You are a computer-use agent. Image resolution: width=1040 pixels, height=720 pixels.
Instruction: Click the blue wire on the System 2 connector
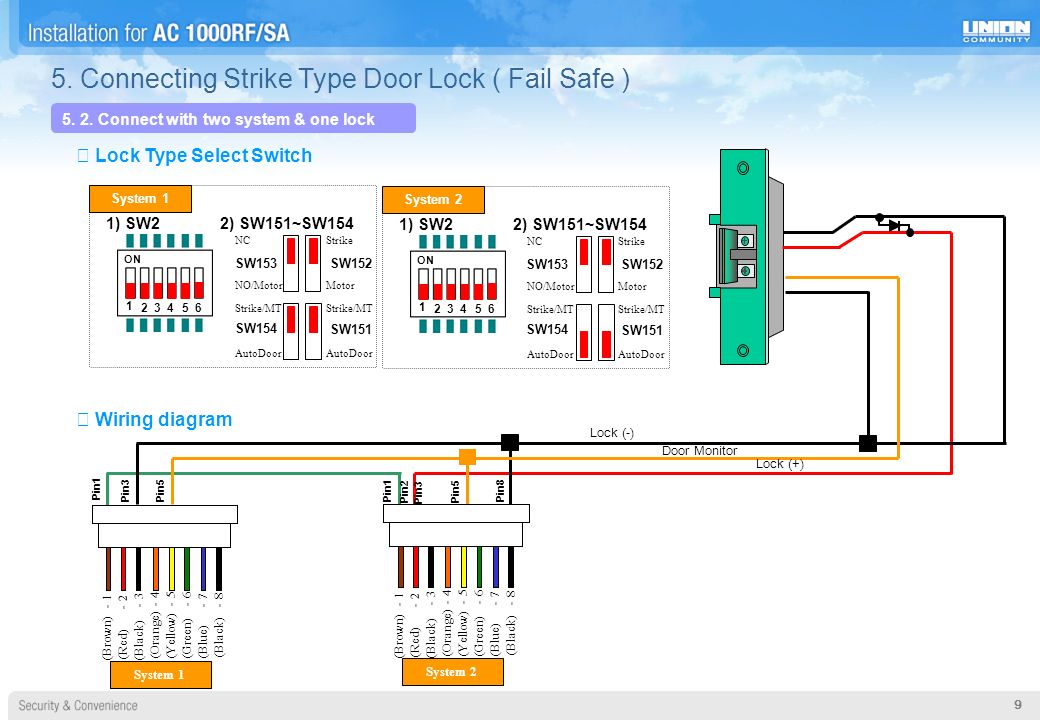[x=495, y=567]
